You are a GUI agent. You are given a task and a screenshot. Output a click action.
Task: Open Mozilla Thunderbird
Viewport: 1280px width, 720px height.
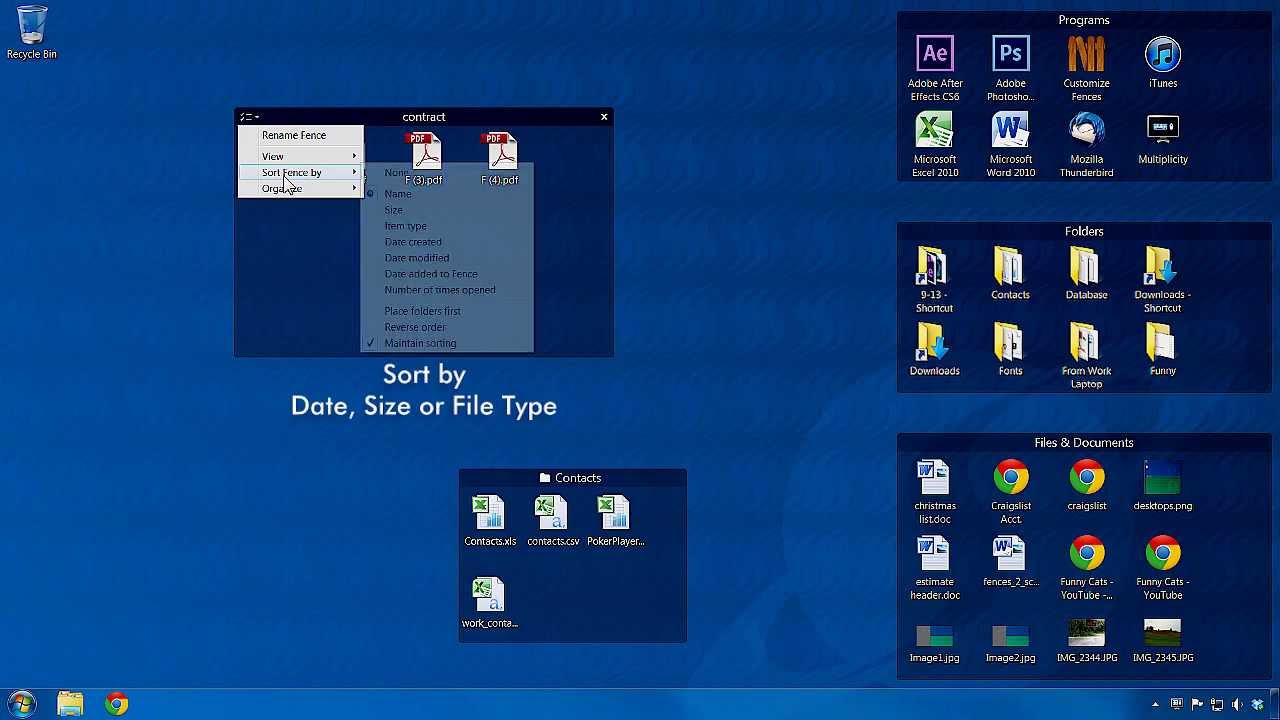point(1086,130)
